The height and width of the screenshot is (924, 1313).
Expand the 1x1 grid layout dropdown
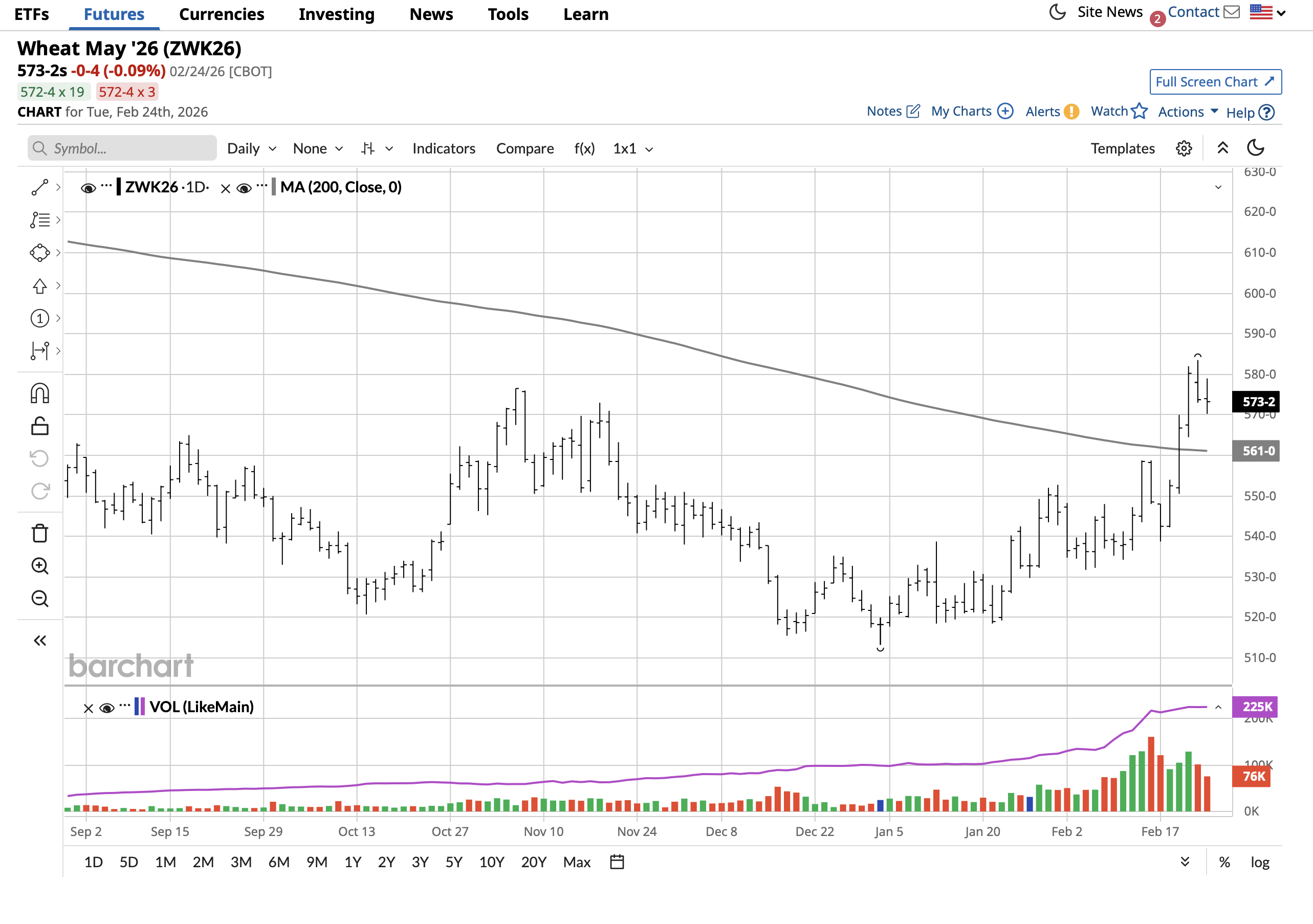[x=632, y=149]
